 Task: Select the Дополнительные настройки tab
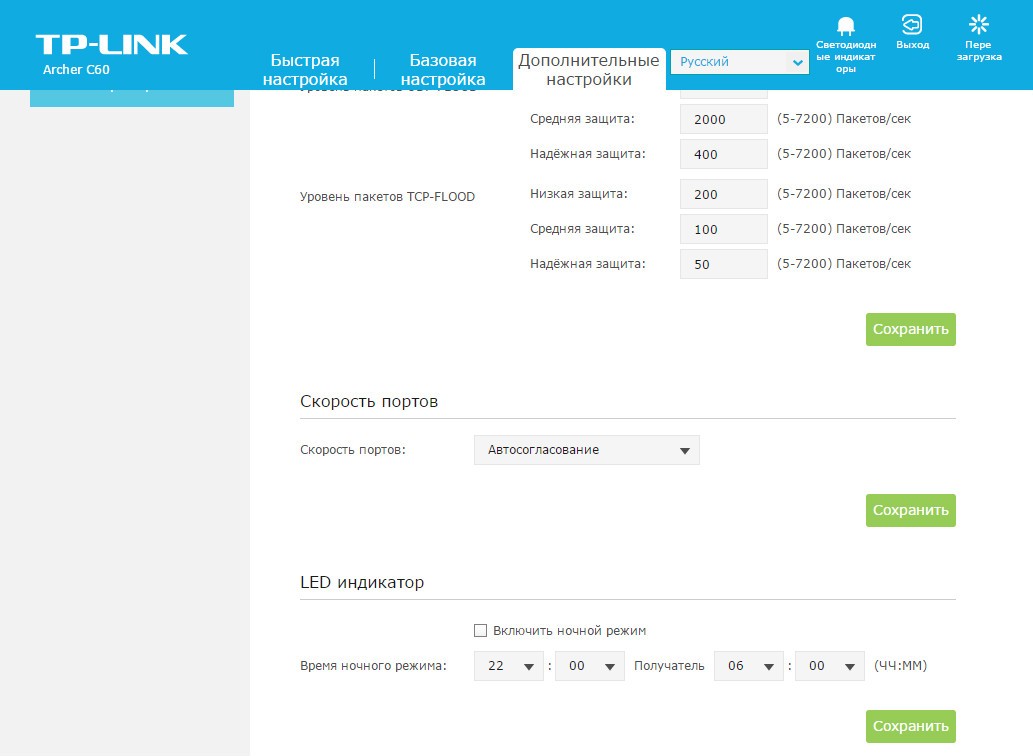(588, 70)
